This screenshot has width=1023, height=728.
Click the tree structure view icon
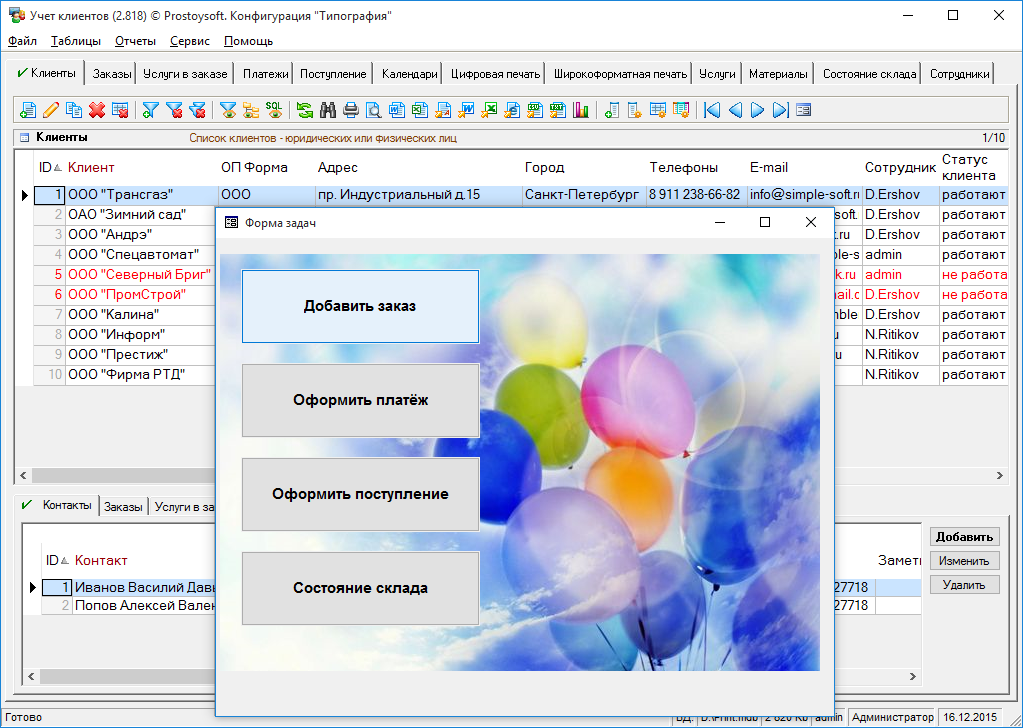coord(251,110)
